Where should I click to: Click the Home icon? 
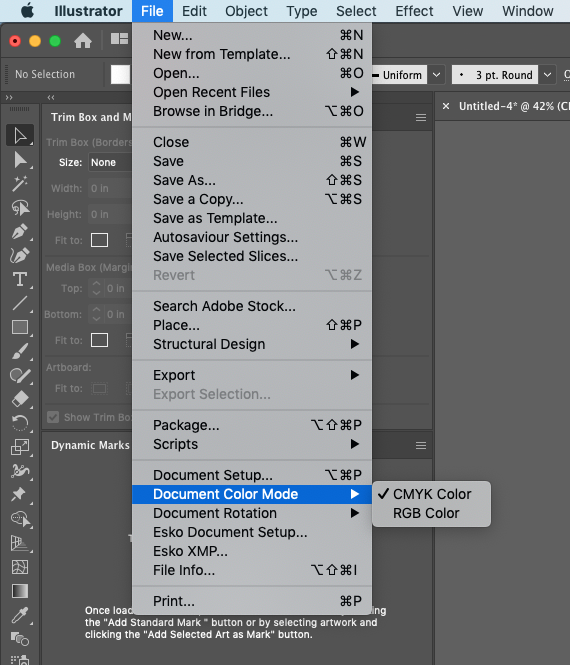[83, 41]
